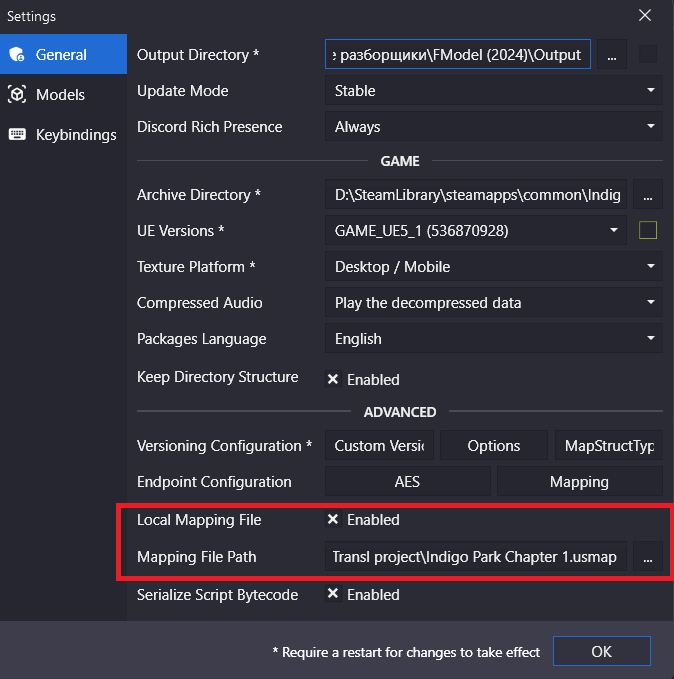Toggle Keep Directory Structure checkbox

point(333,380)
